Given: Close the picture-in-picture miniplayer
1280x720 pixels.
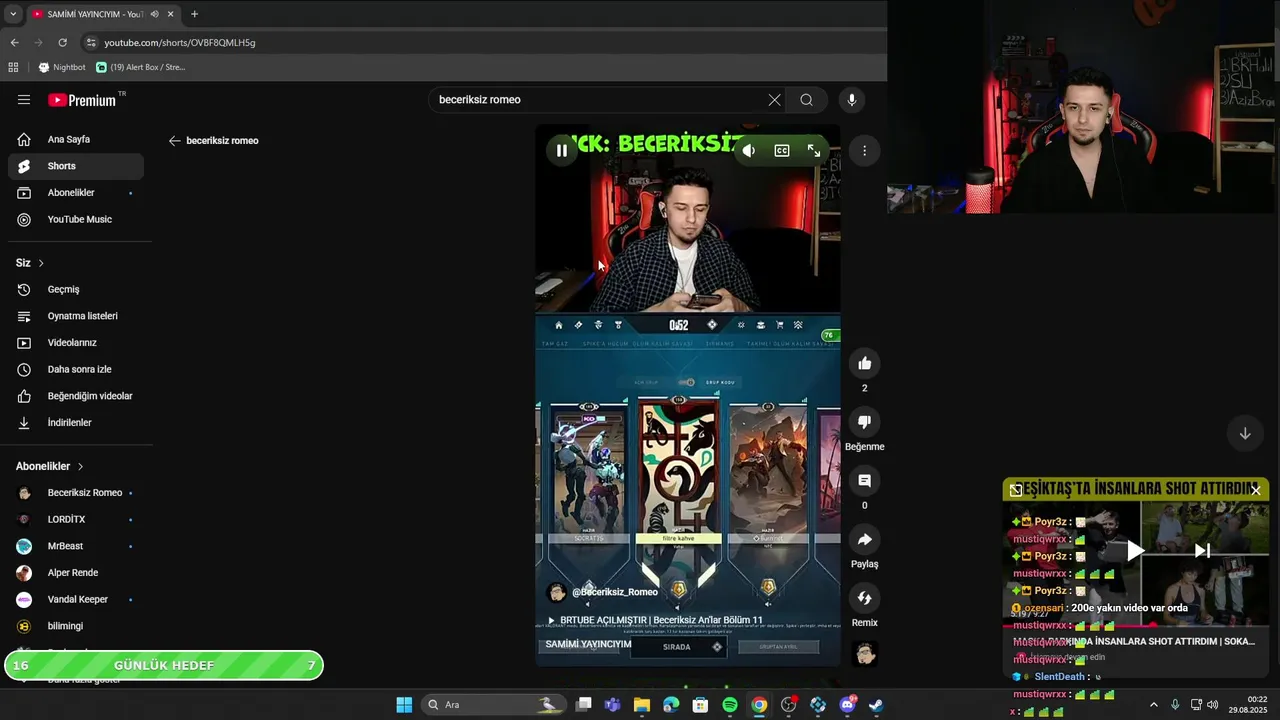Looking at the screenshot, I should (1256, 490).
